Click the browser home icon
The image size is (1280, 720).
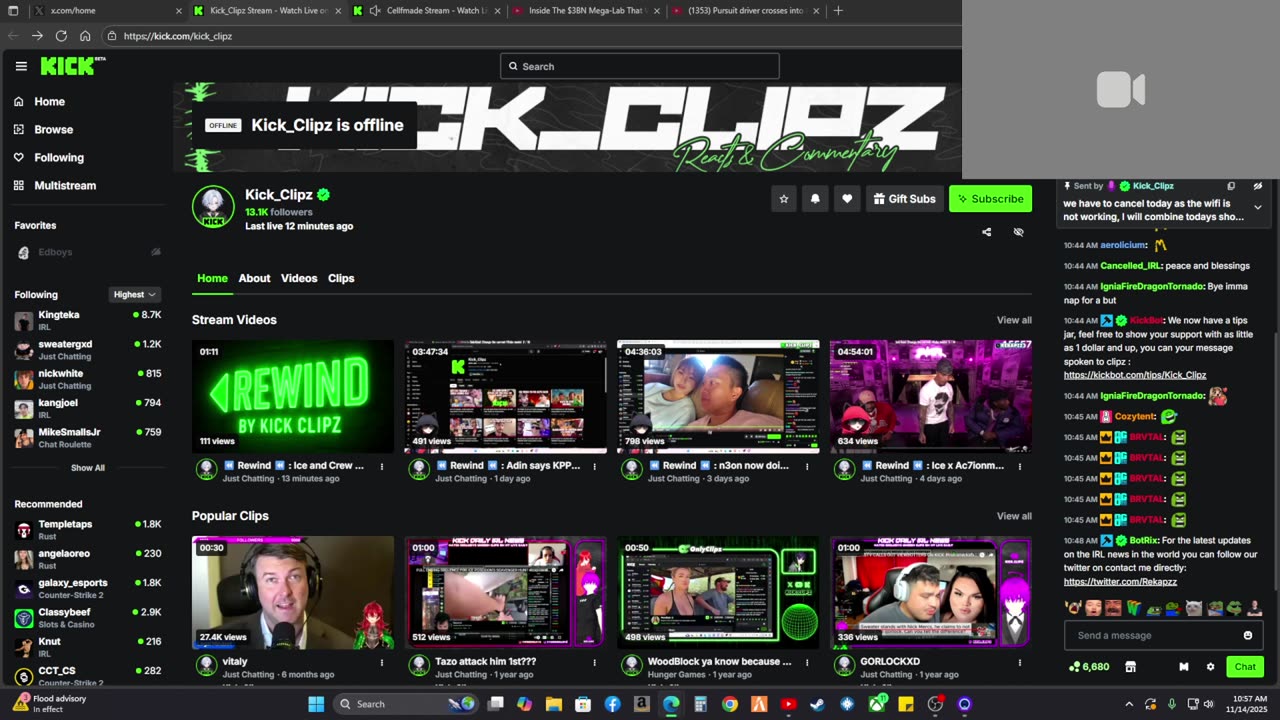point(85,35)
